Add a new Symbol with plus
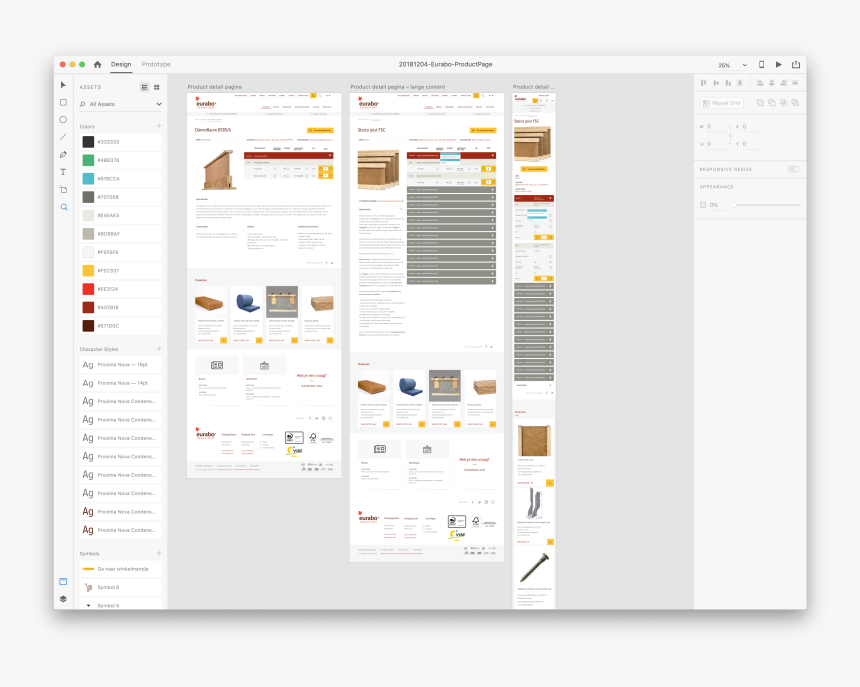 159,553
